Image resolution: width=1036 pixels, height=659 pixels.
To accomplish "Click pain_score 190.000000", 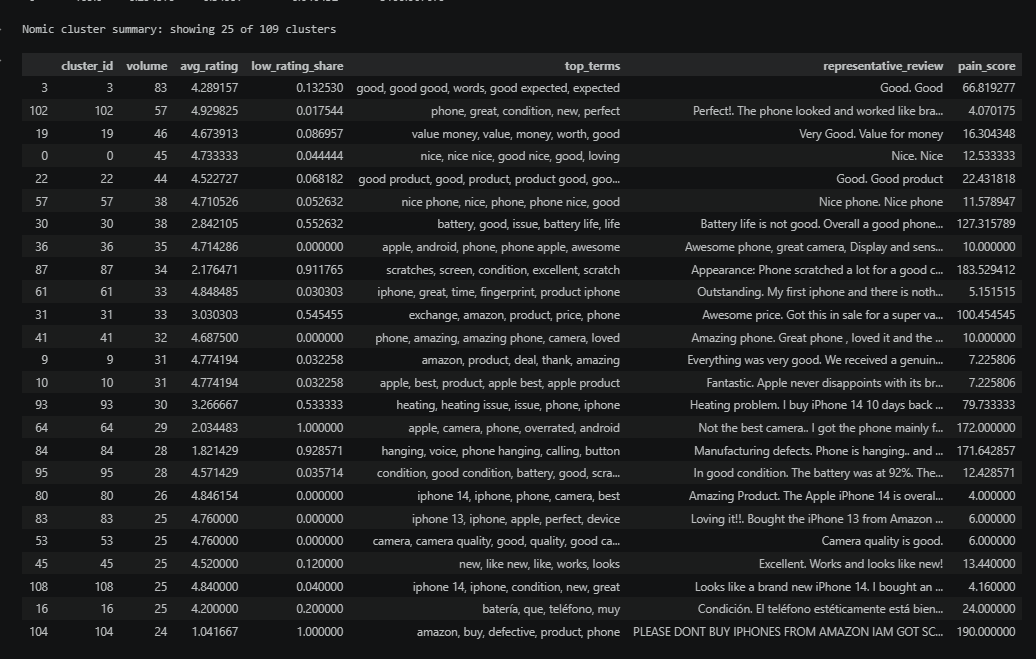I will (986, 632).
